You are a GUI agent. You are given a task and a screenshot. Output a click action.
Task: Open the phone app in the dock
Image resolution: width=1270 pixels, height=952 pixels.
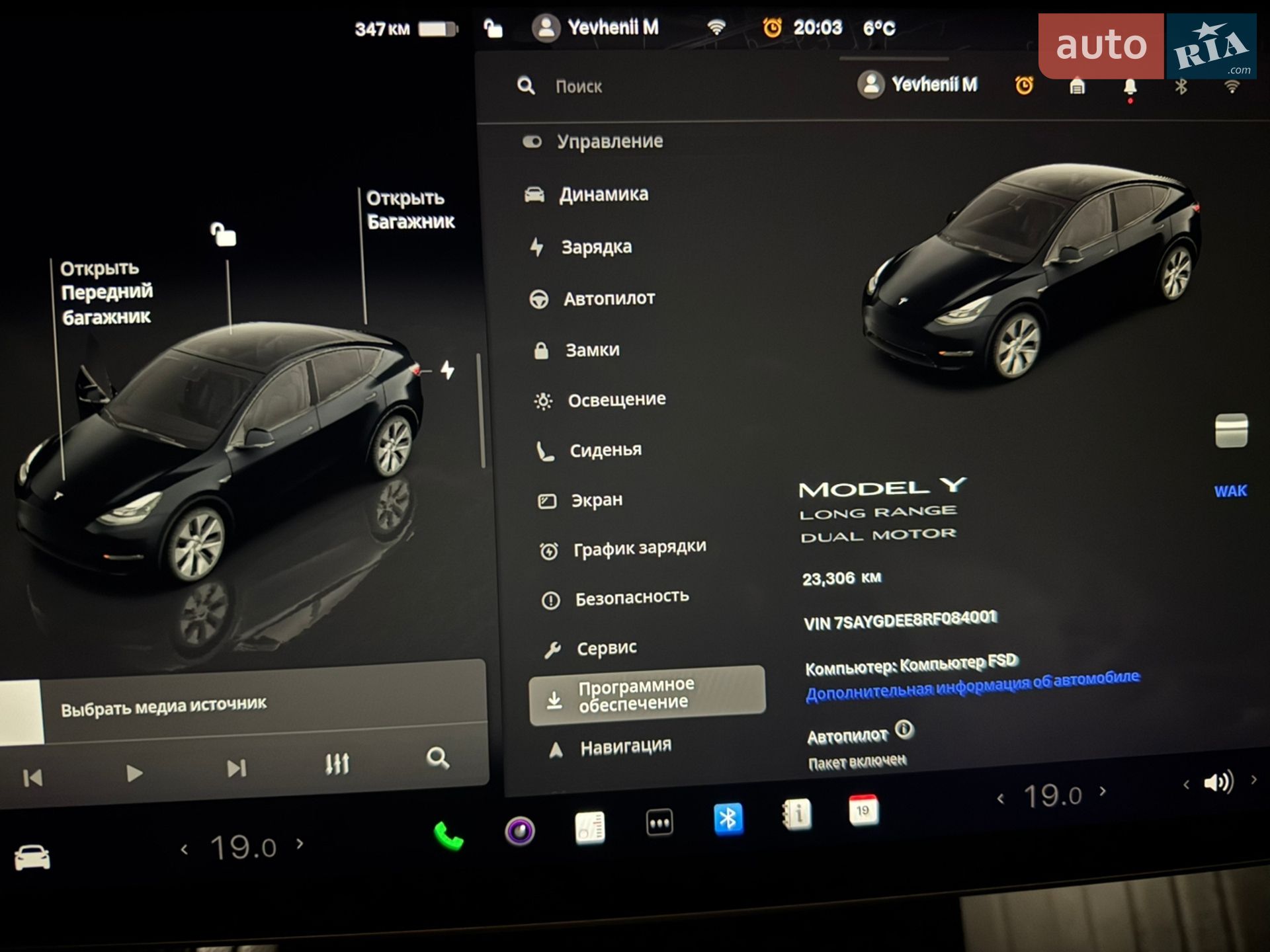(x=448, y=836)
